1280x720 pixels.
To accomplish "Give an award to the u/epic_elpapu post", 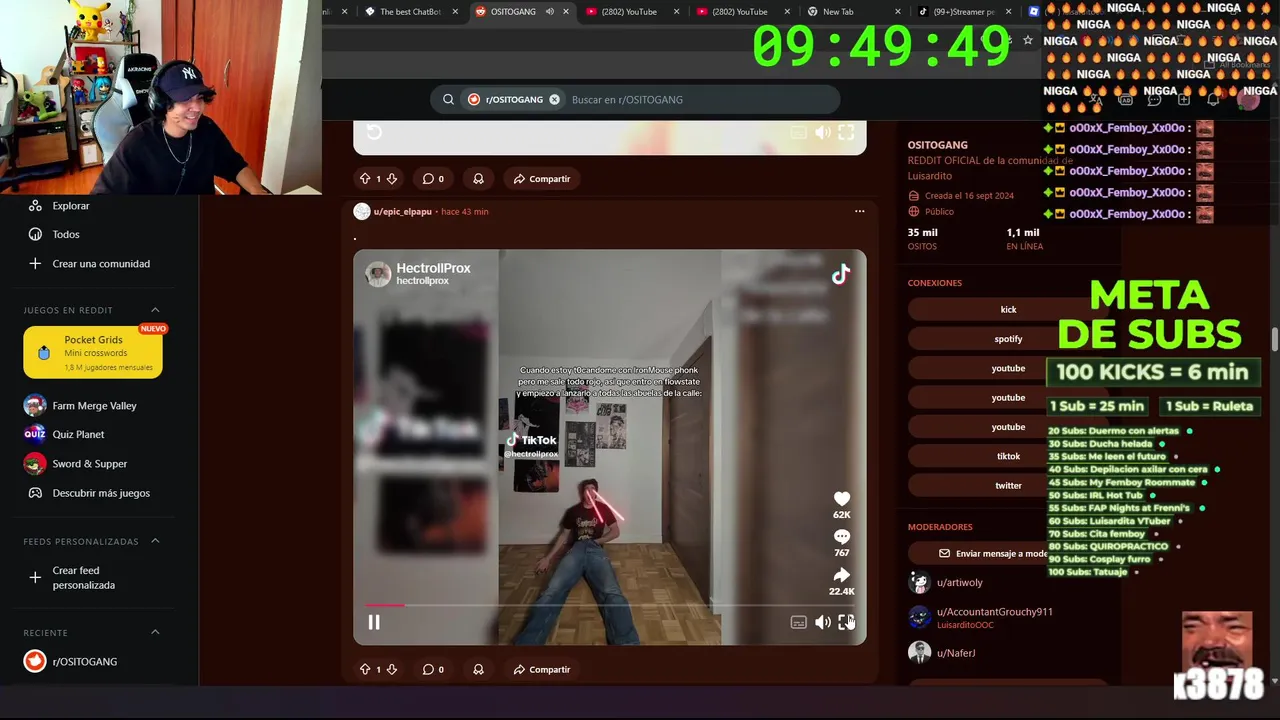I will (478, 670).
